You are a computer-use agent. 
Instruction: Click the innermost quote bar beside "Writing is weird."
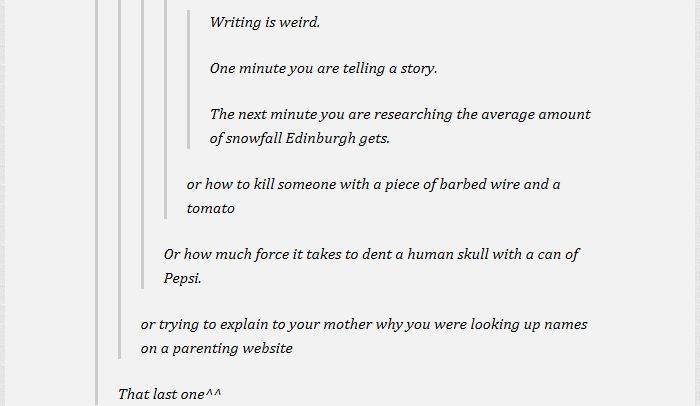pos(188,79)
